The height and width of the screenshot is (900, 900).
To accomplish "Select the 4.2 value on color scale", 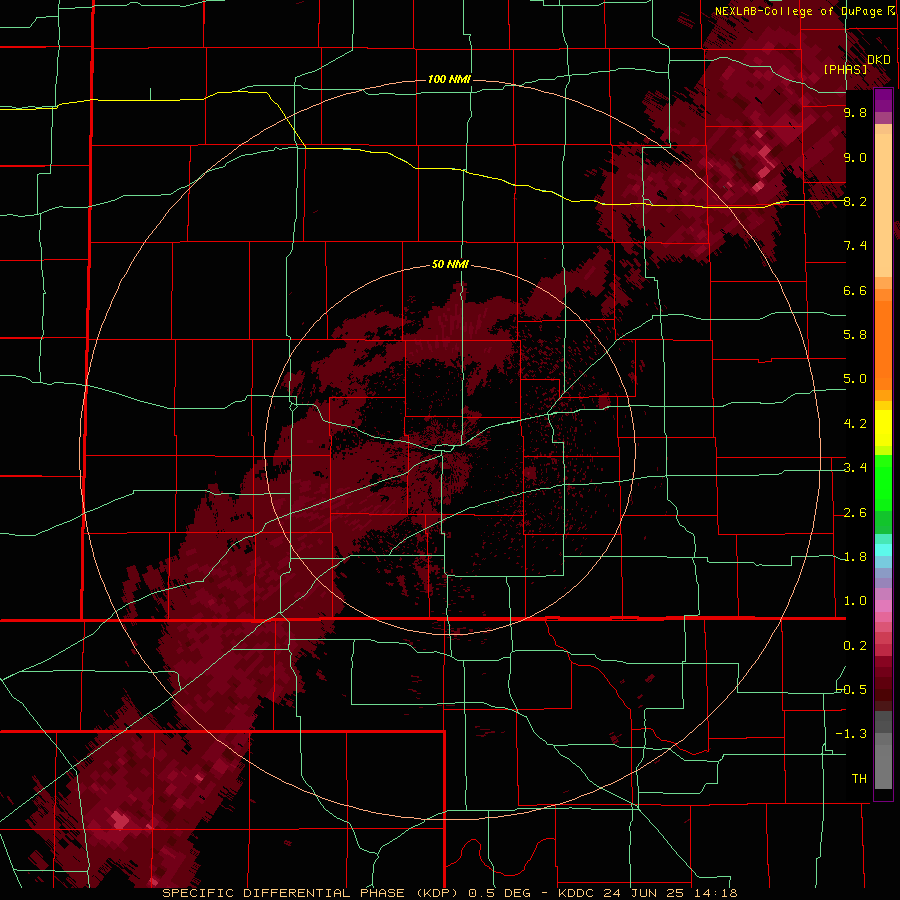I will coord(855,424).
